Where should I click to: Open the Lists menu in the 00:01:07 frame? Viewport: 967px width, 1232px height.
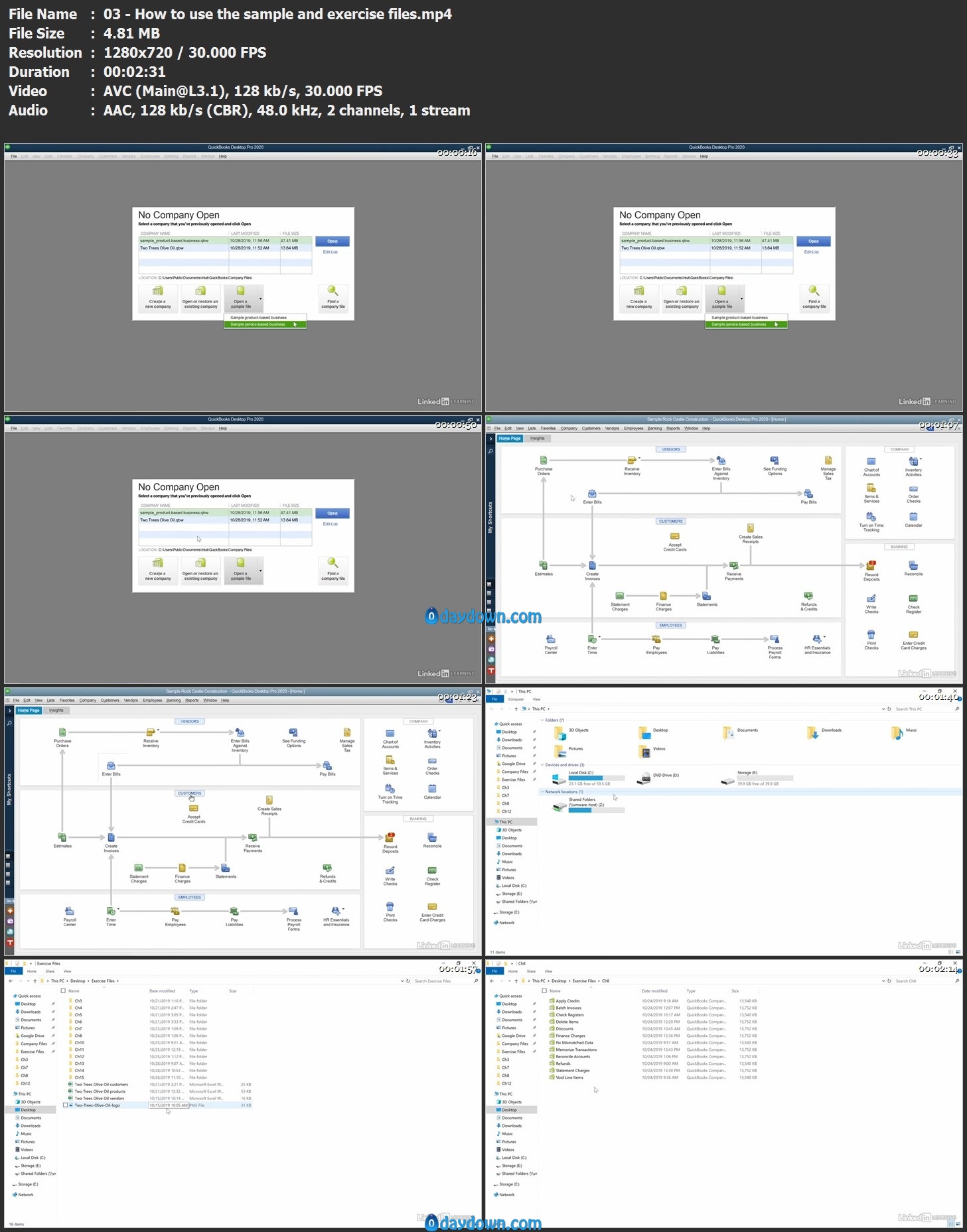(x=532, y=429)
